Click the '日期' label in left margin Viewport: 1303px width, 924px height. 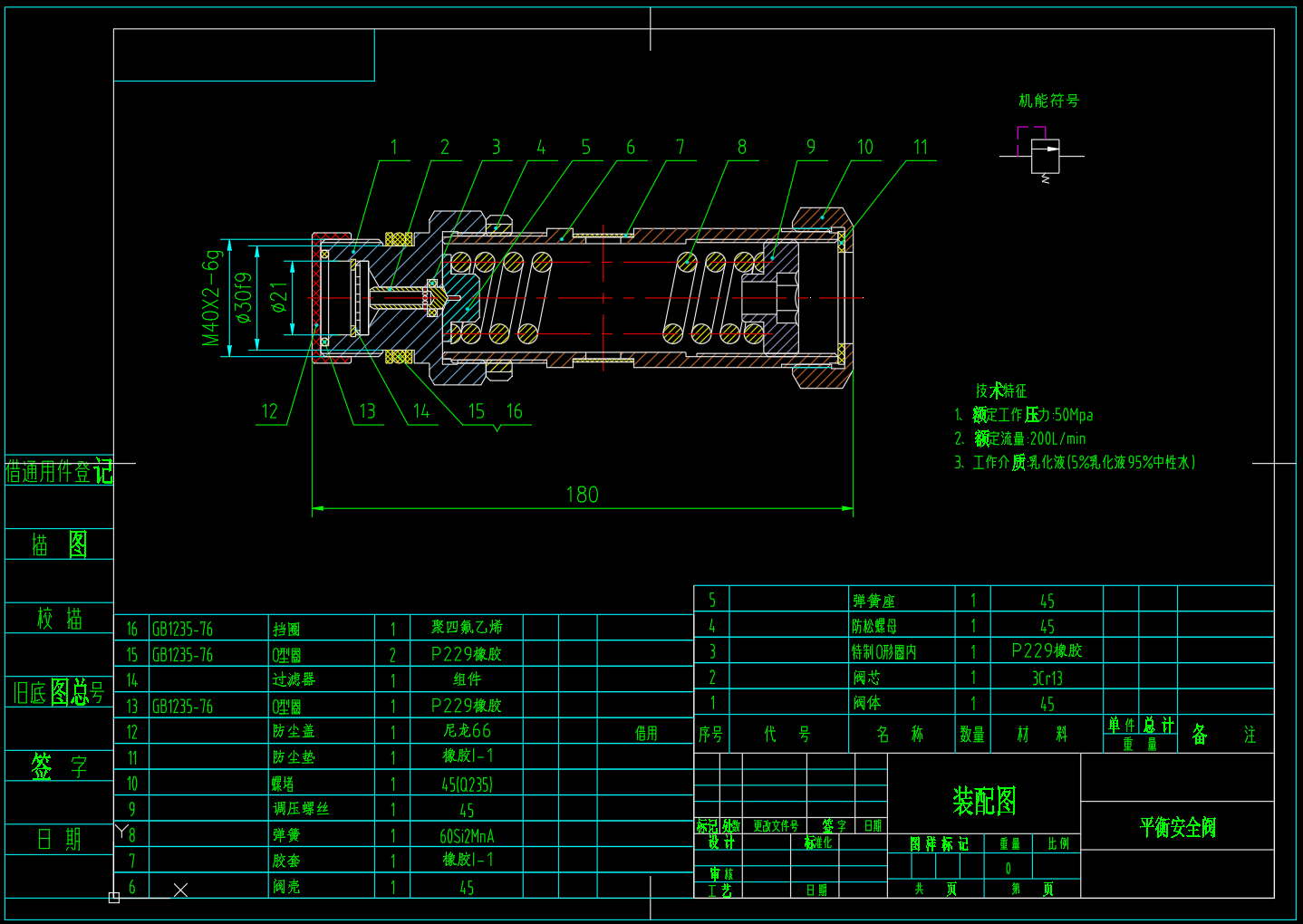point(59,840)
